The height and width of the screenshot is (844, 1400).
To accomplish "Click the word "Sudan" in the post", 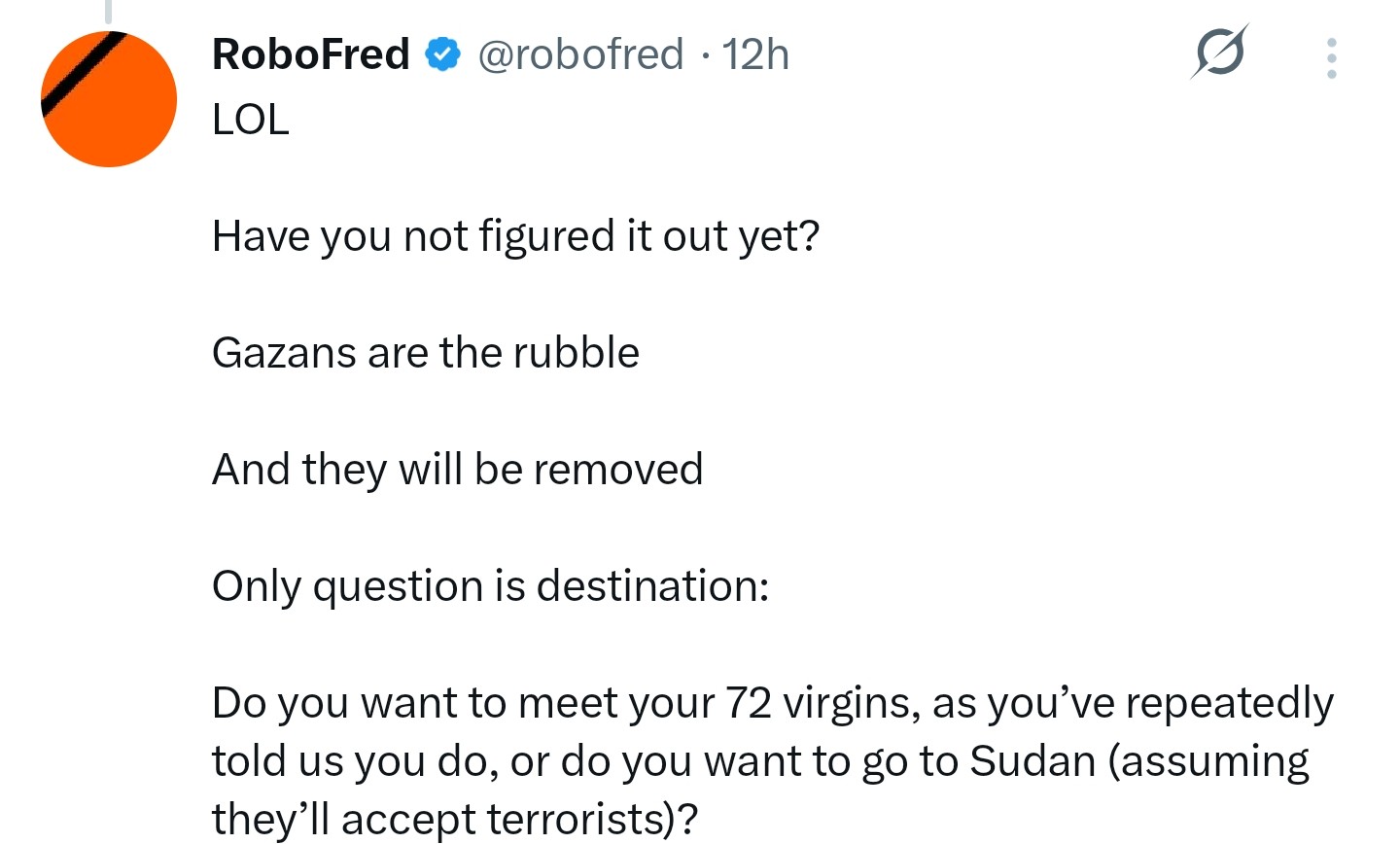I will click(x=1033, y=760).
